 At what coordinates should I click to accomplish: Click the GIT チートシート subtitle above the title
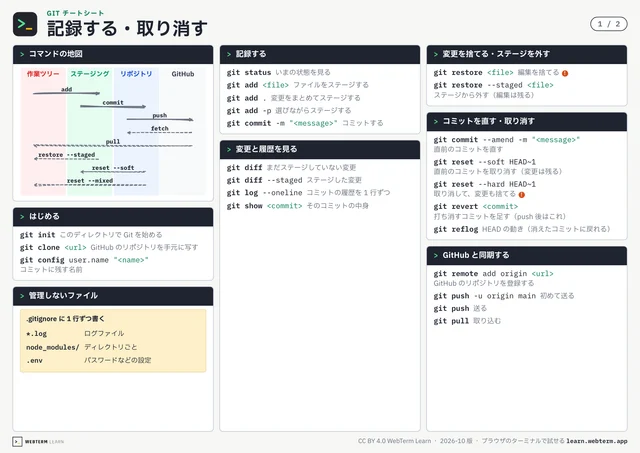[x=75, y=13]
